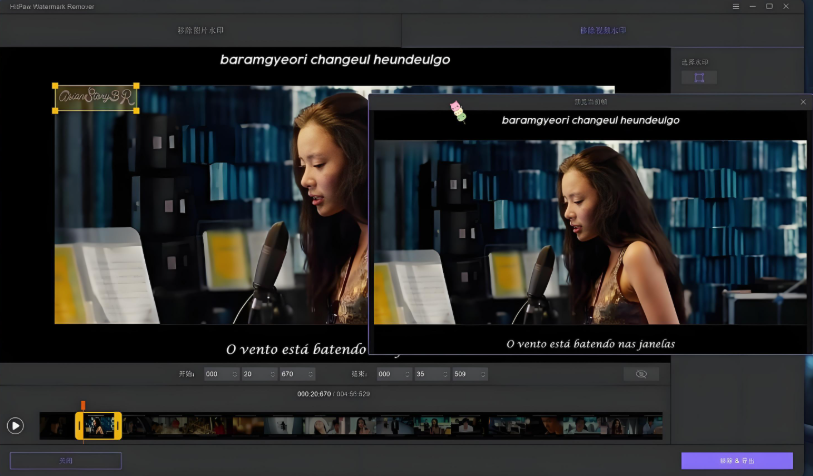The image size is (813, 476).
Task: Click the QuinnStory3R watermark selection box
Action: click(96, 97)
